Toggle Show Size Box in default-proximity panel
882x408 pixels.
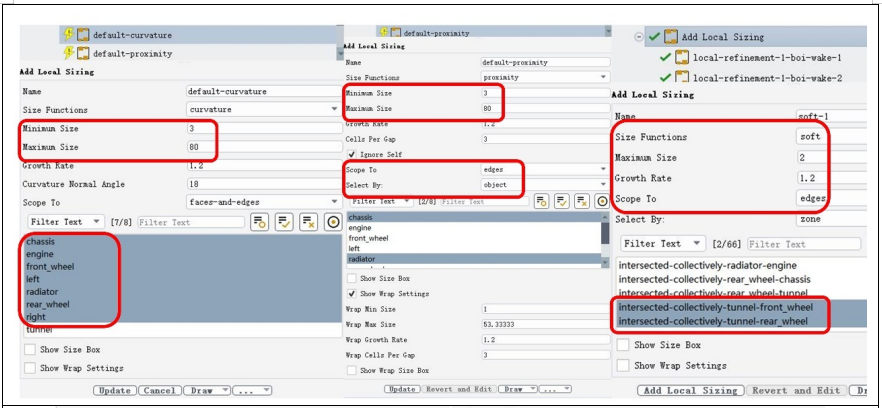[352, 278]
